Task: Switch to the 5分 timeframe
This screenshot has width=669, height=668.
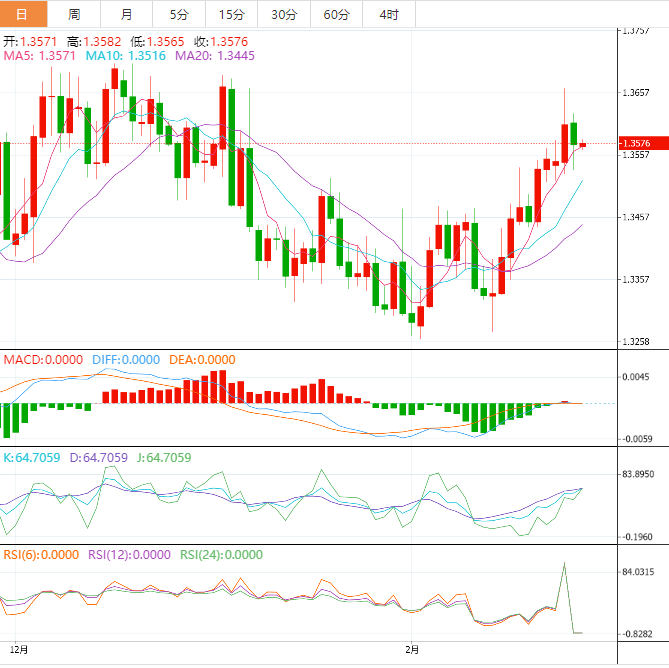Action: (x=178, y=14)
